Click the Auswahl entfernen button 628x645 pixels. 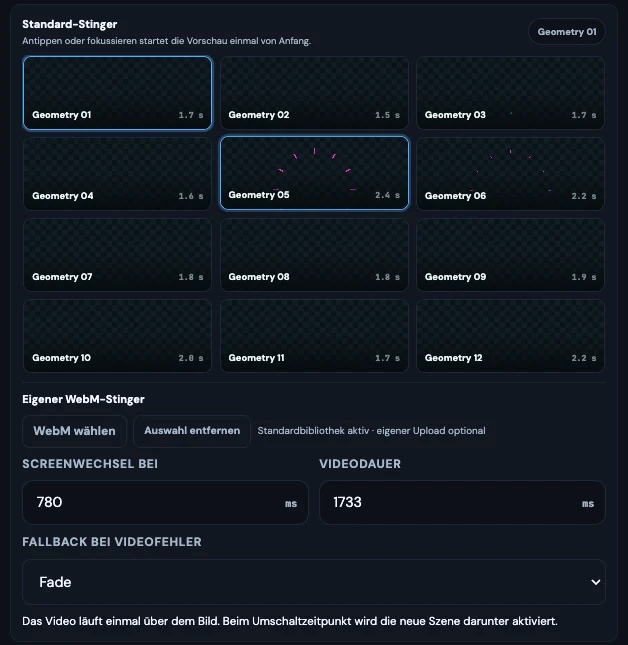192,431
